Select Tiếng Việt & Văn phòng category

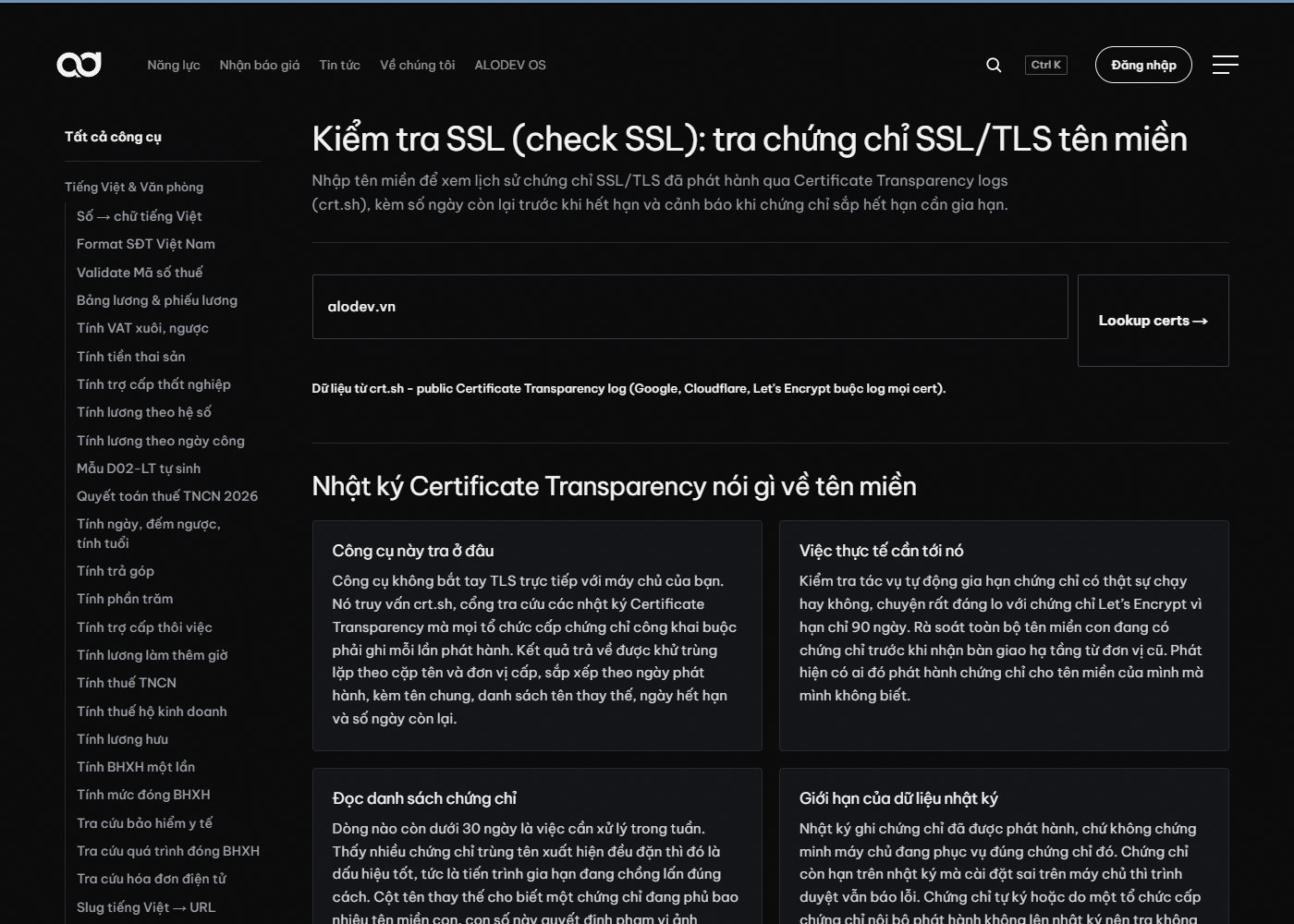(x=134, y=187)
